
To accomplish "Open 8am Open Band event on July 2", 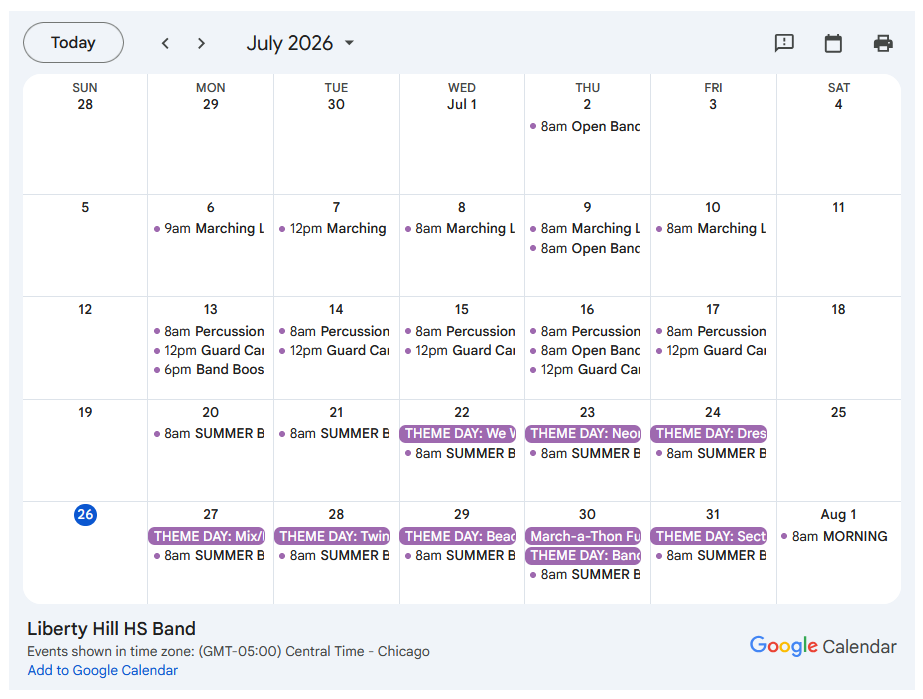I will click(x=585, y=126).
